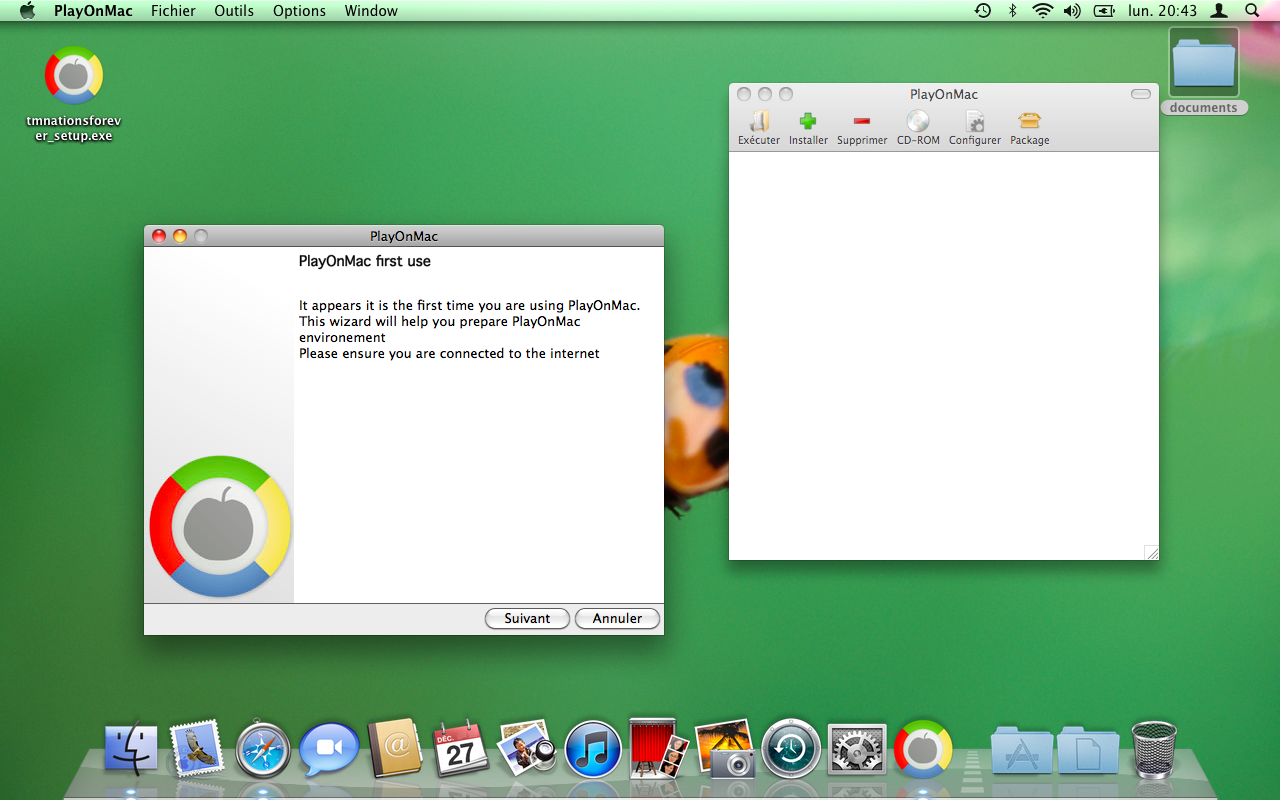Open user account menu bar icon
1280x800 pixels.
click(1219, 11)
